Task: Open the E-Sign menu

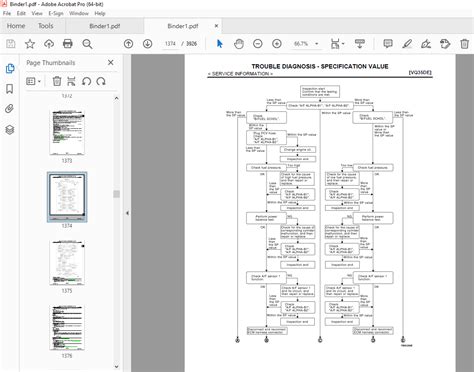Action: [56, 13]
